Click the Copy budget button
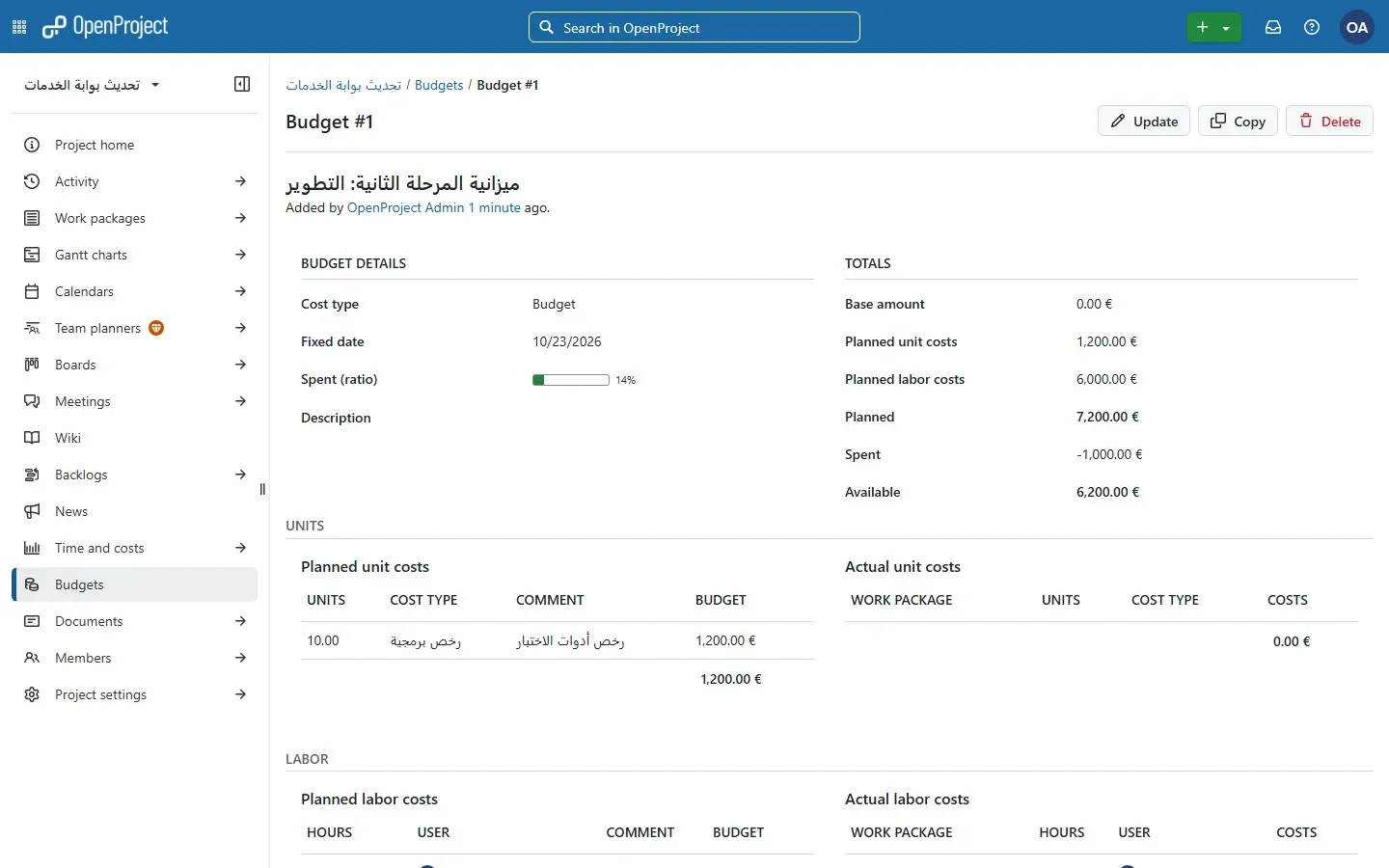The image size is (1389, 868). click(1238, 121)
